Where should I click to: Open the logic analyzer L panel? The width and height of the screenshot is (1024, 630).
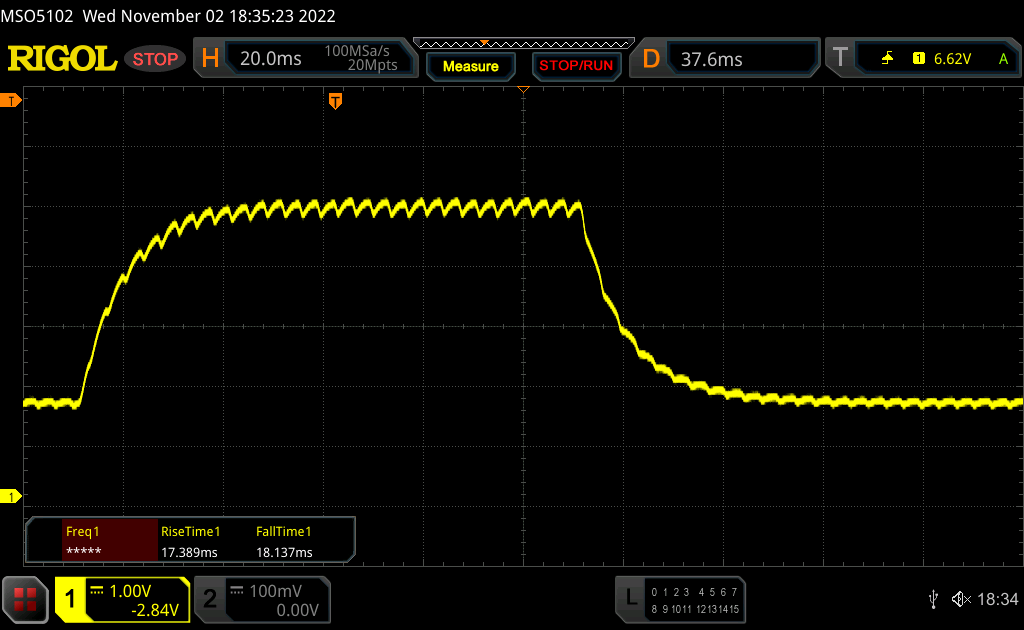[x=630, y=598]
